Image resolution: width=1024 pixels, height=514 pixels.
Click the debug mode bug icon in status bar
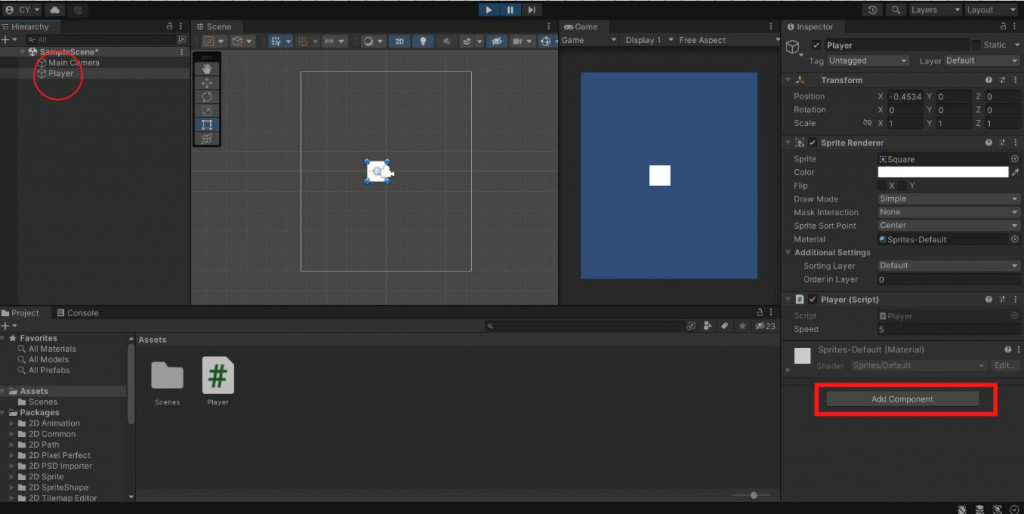pyautogui.click(x=962, y=509)
